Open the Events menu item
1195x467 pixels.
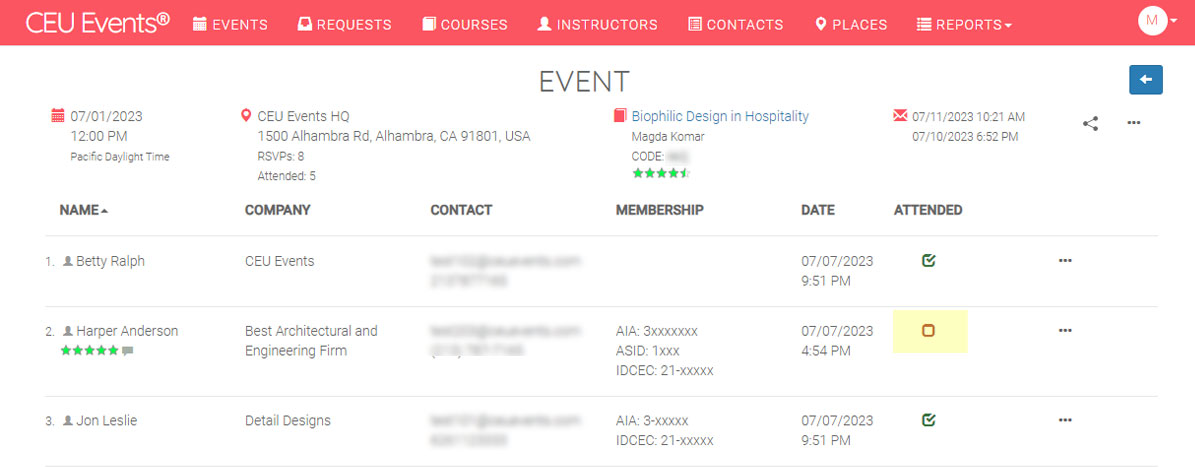pos(230,24)
